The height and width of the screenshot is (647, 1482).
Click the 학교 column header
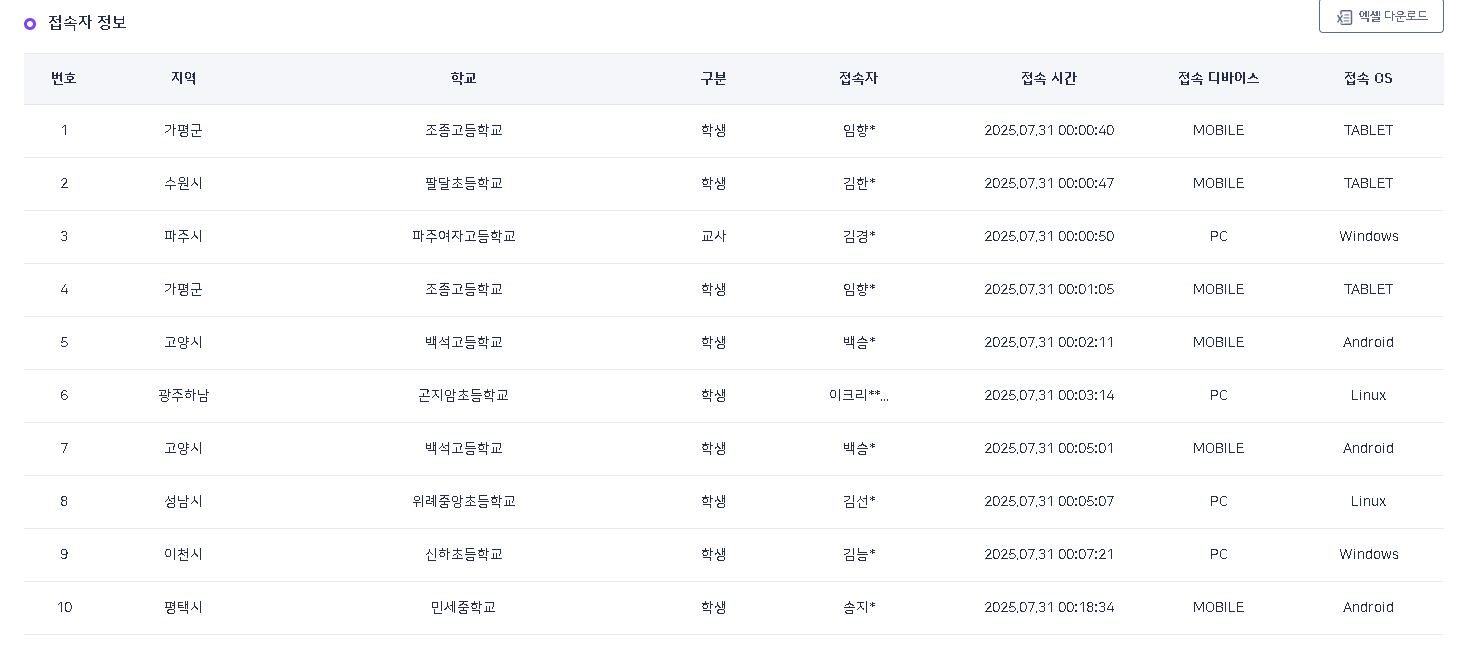pyautogui.click(x=463, y=79)
